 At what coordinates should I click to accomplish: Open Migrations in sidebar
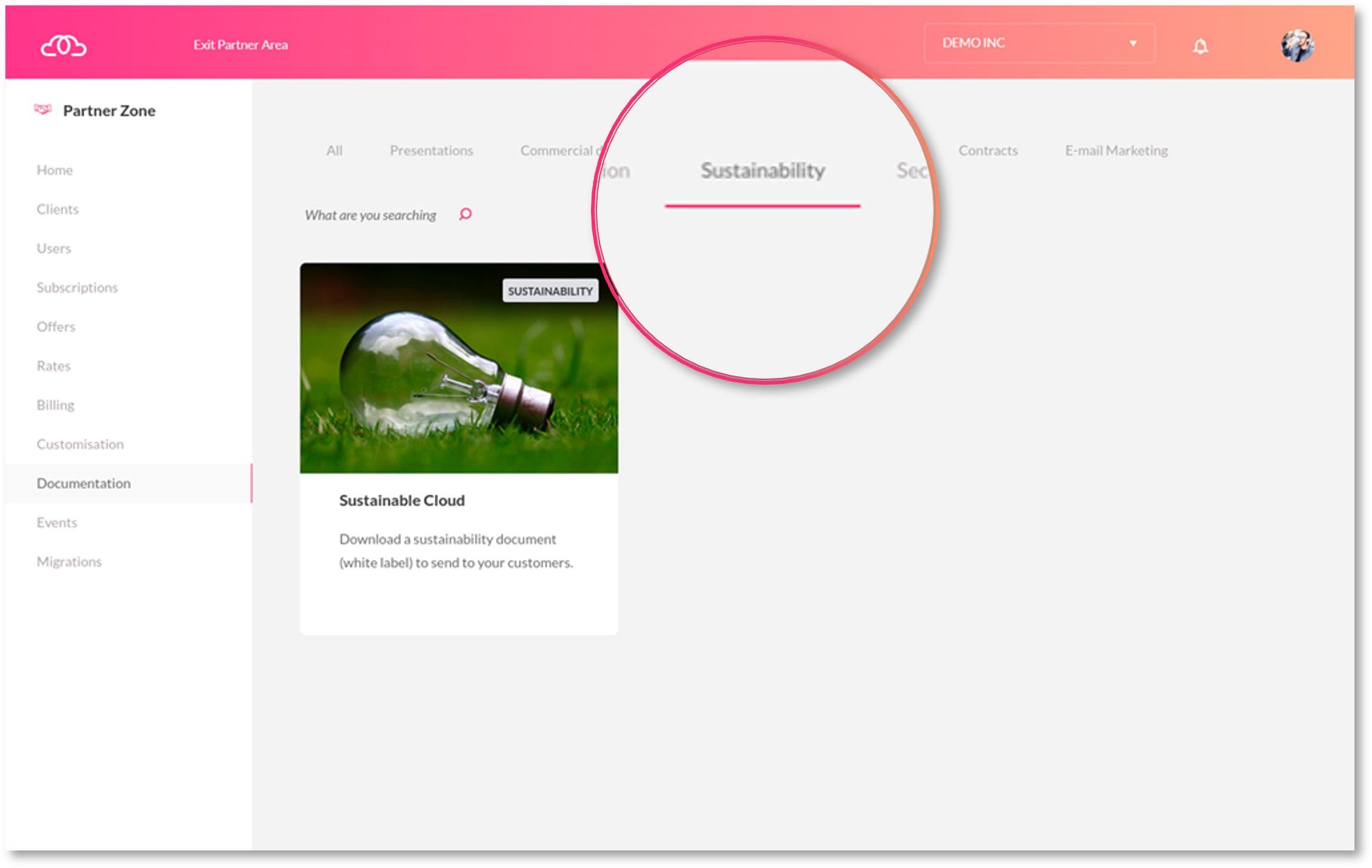[69, 562]
